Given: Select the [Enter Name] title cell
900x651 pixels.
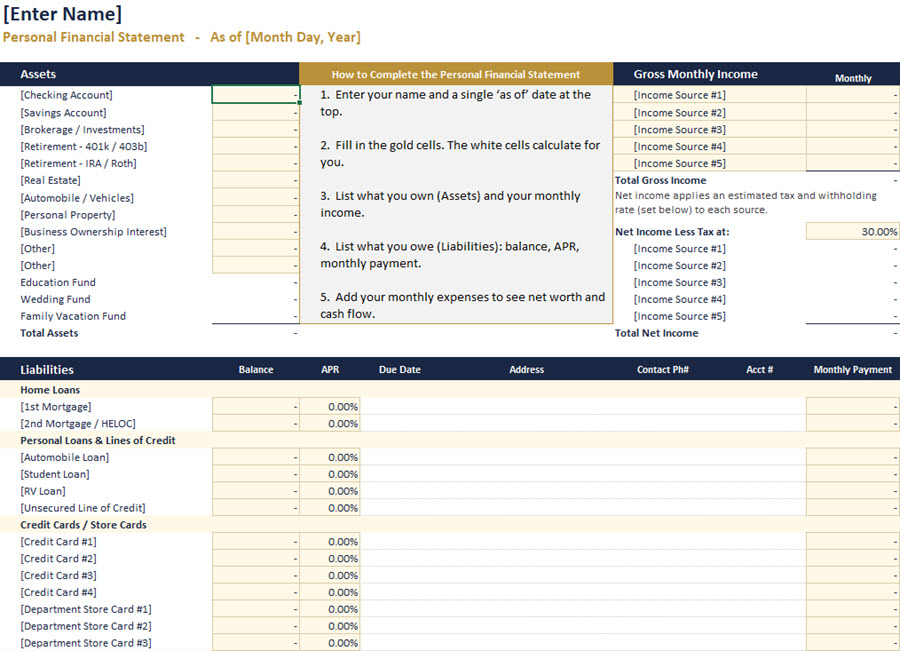Looking at the screenshot, I should (63, 14).
